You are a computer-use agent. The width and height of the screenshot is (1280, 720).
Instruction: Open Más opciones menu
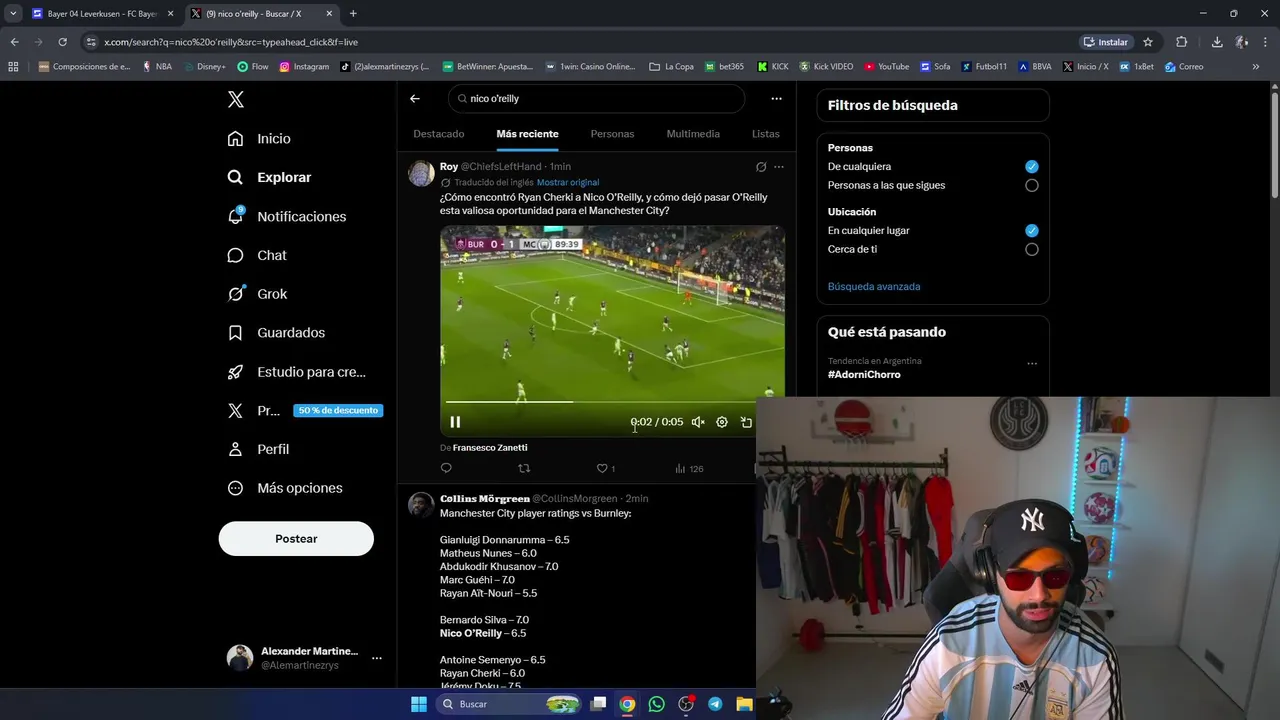click(285, 488)
